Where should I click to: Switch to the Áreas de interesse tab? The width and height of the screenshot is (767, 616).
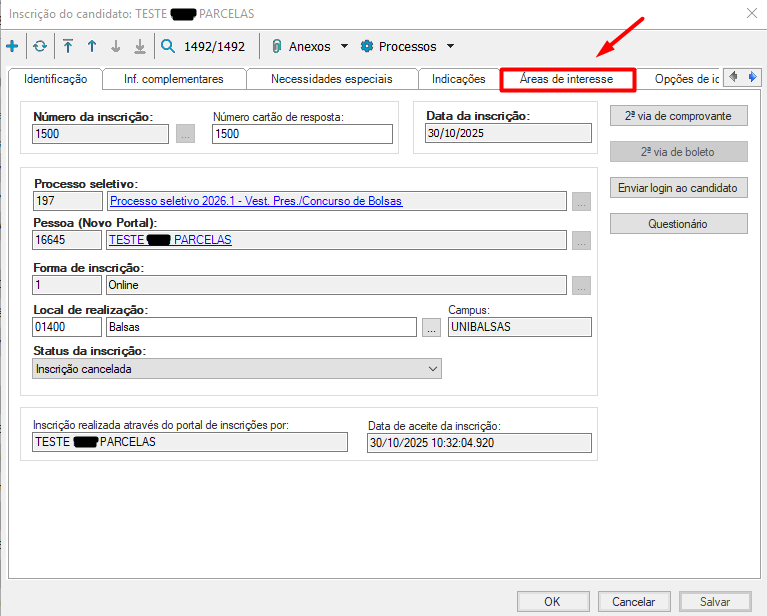pyautogui.click(x=568, y=79)
